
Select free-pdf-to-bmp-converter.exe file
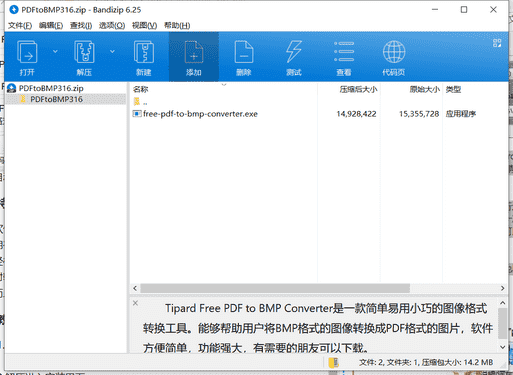pos(200,114)
